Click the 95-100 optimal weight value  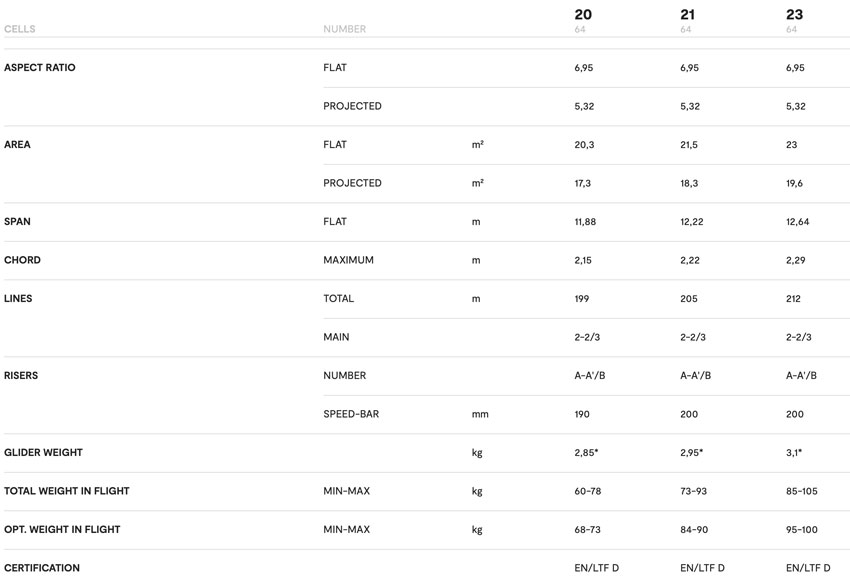[802, 530]
